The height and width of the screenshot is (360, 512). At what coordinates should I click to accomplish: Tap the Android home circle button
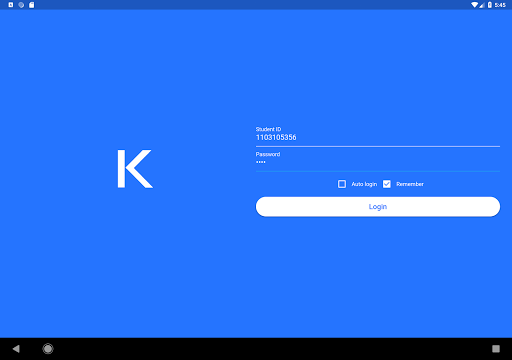48,349
